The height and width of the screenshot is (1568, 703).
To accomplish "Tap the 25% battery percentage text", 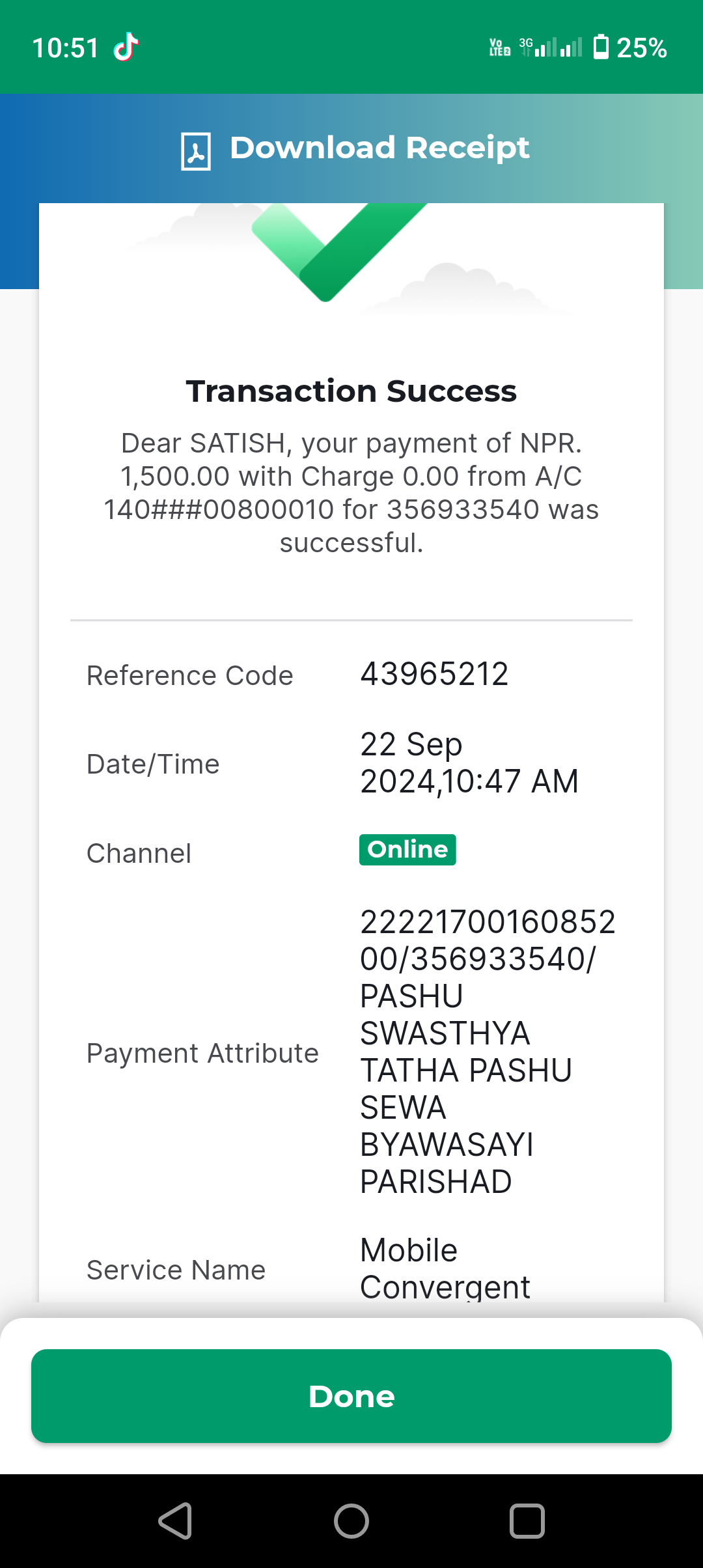I will 642,48.
